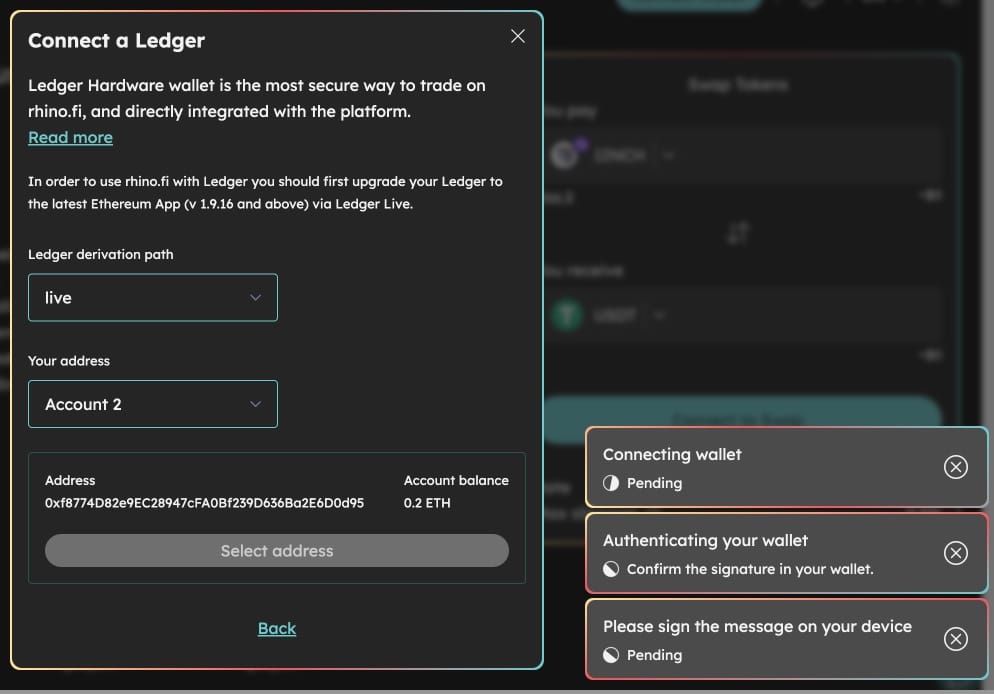994x694 pixels.
Task: Open the Ledger derivation path dropdown
Action: 153,297
